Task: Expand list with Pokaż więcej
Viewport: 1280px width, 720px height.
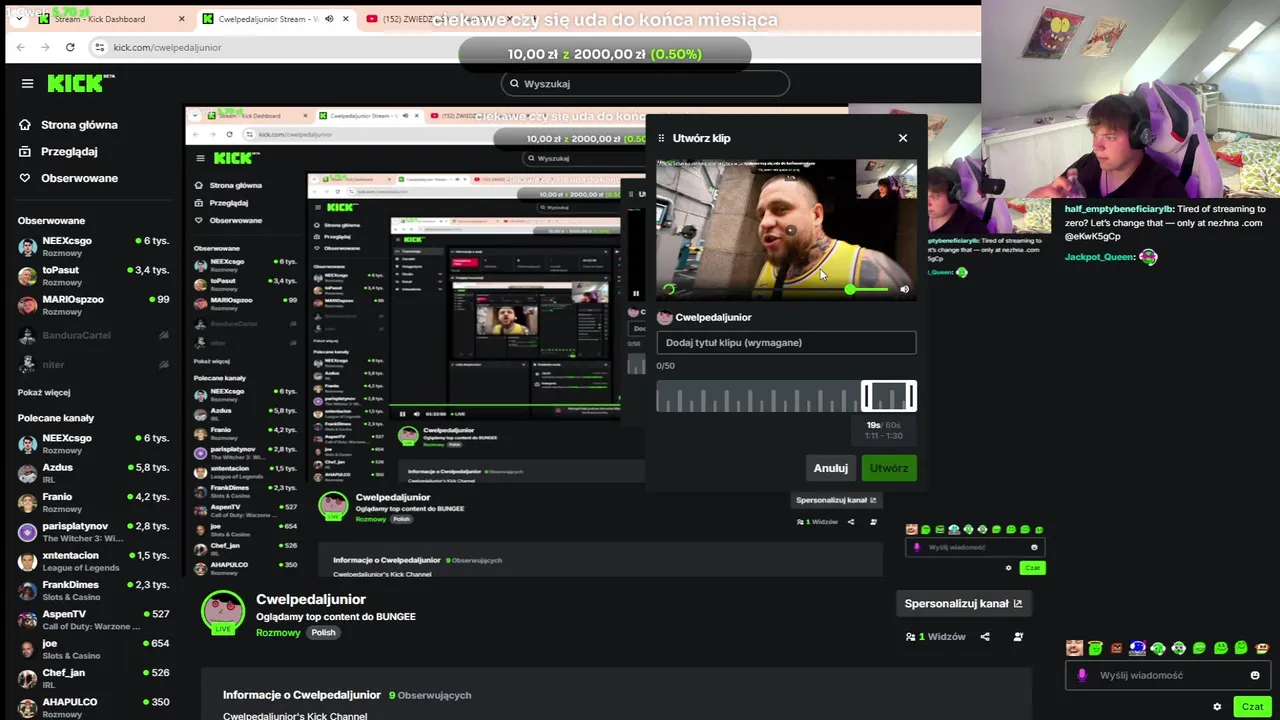Action: (44, 392)
